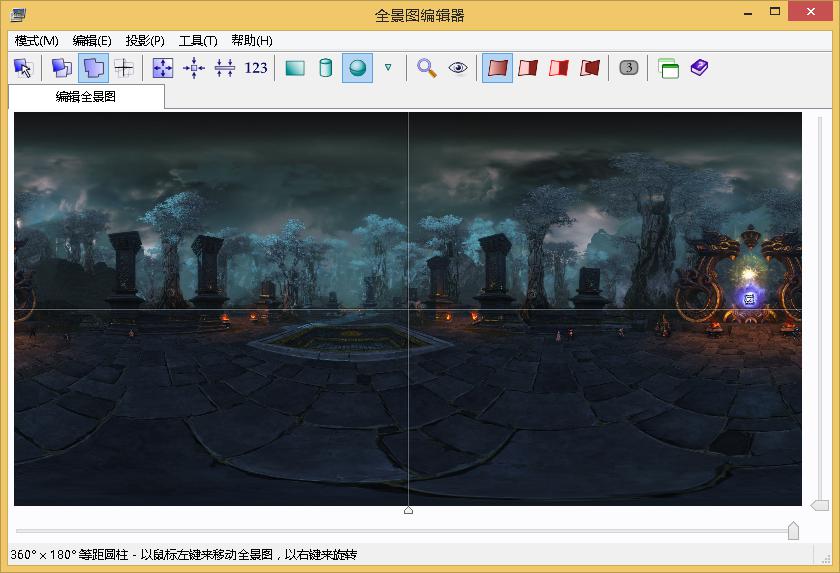Open the 工具(T) menu
Screen dimensions: 840x573
point(198,41)
